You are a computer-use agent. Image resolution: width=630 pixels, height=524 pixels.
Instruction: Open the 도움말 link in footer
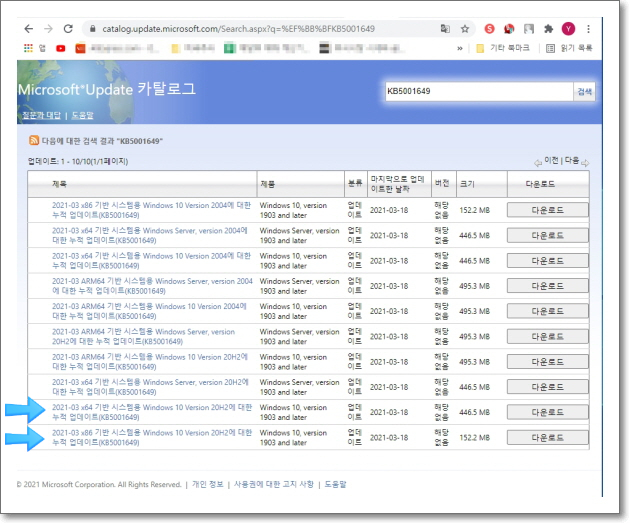click(x=335, y=484)
